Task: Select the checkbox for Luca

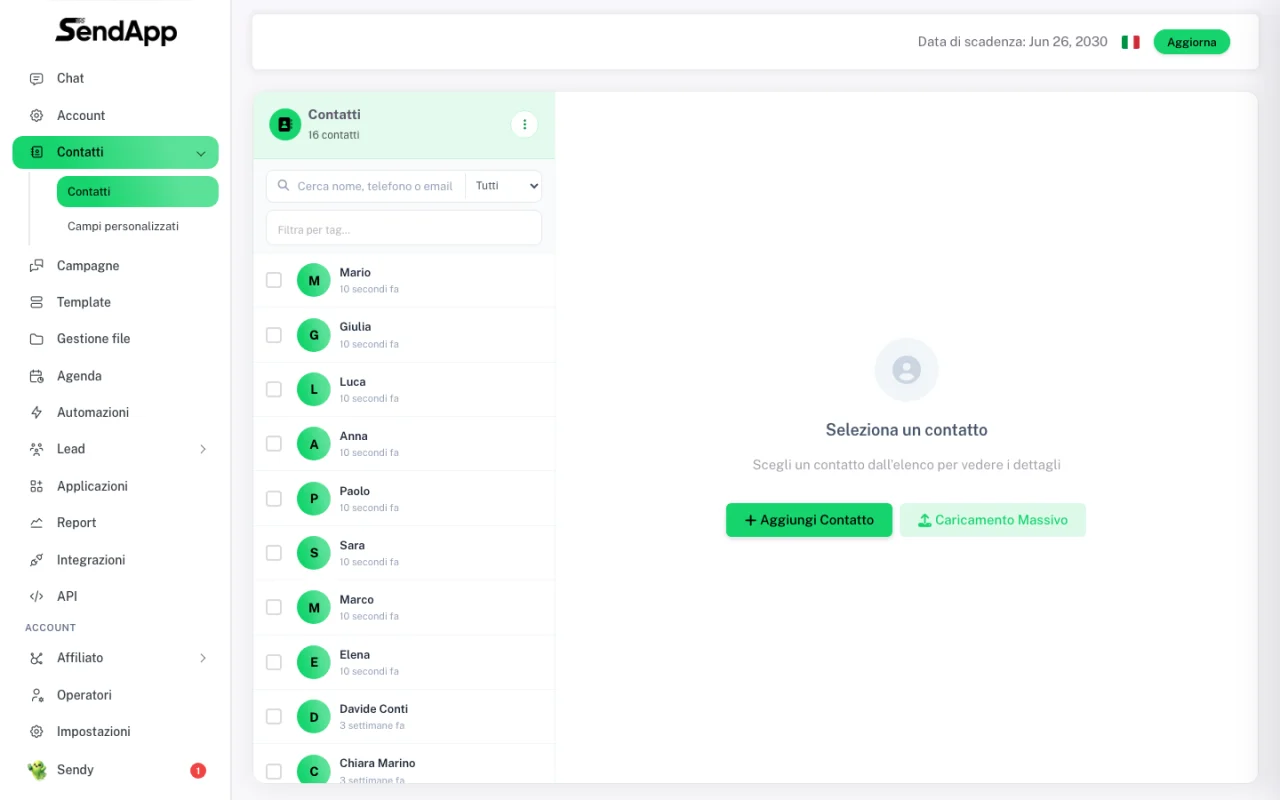Action: [274, 389]
